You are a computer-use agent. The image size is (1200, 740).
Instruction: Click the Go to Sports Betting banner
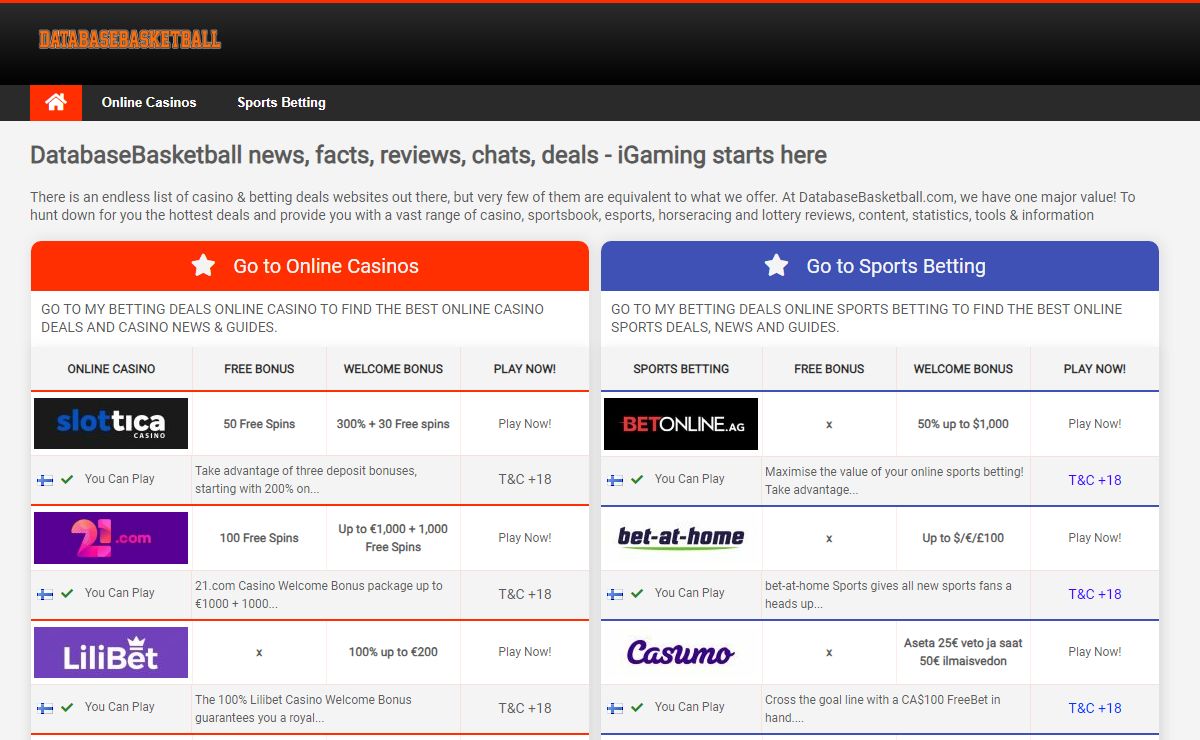880,266
